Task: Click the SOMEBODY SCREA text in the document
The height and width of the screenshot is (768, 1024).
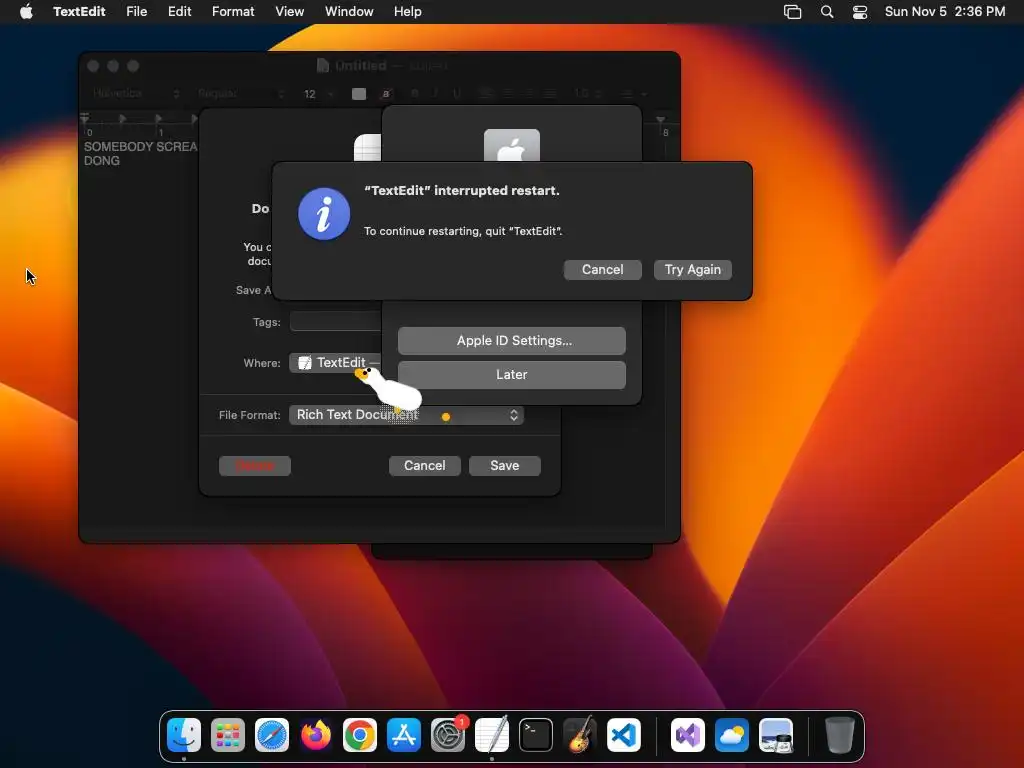Action: coord(140,147)
